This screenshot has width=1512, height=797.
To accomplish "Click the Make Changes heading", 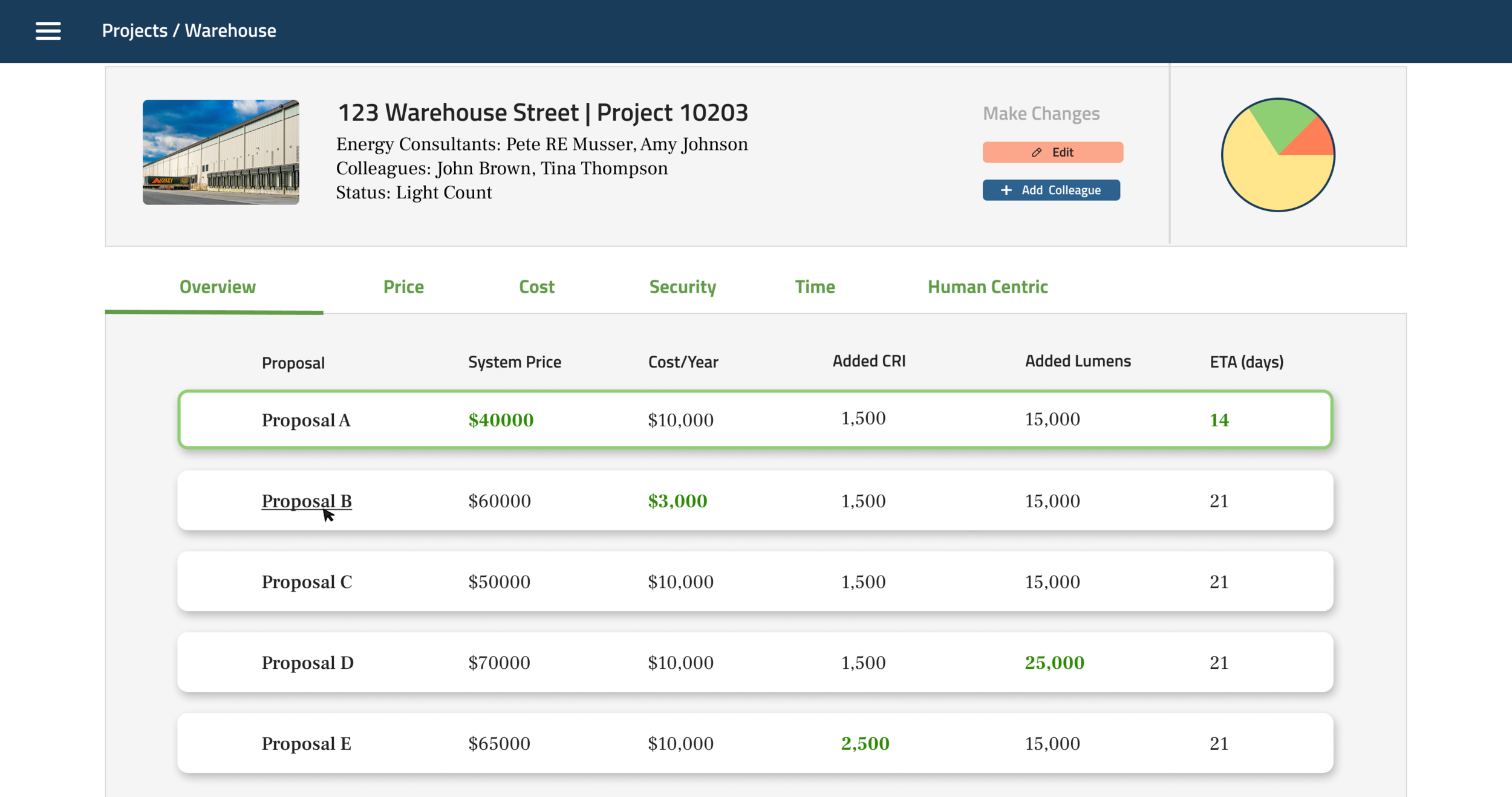I will 1041,114.
